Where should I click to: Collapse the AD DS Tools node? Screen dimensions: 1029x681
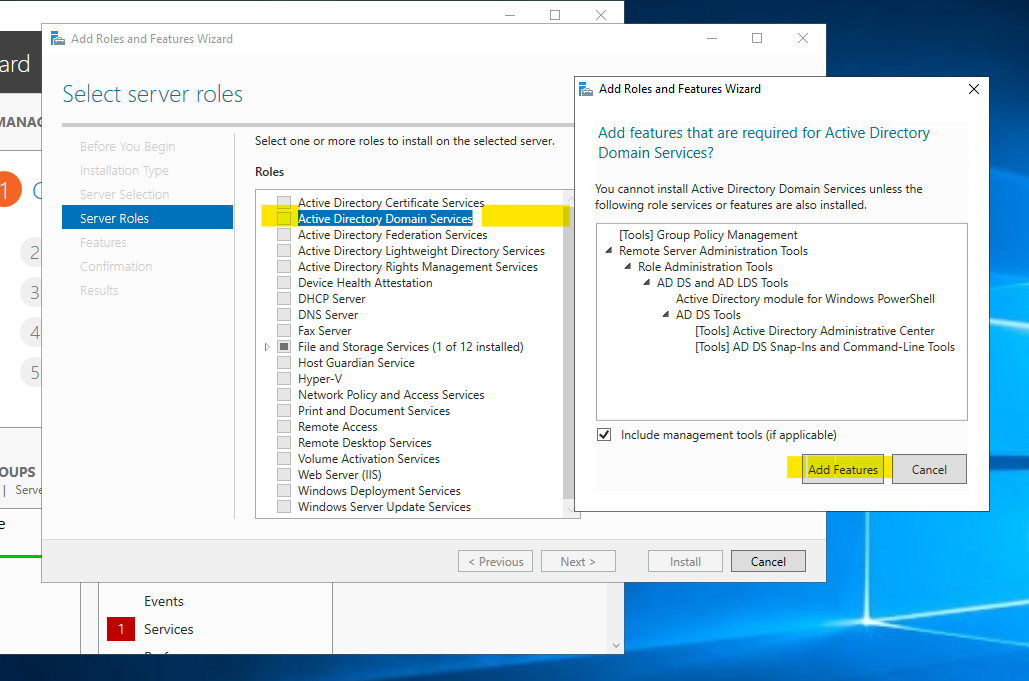click(x=666, y=314)
